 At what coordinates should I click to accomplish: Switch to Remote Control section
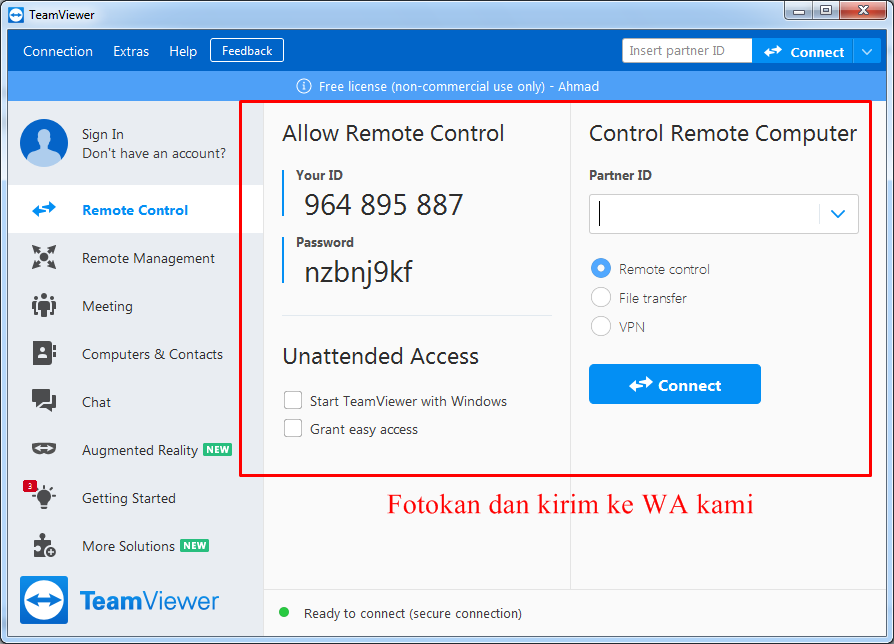pyautogui.click(x=136, y=210)
